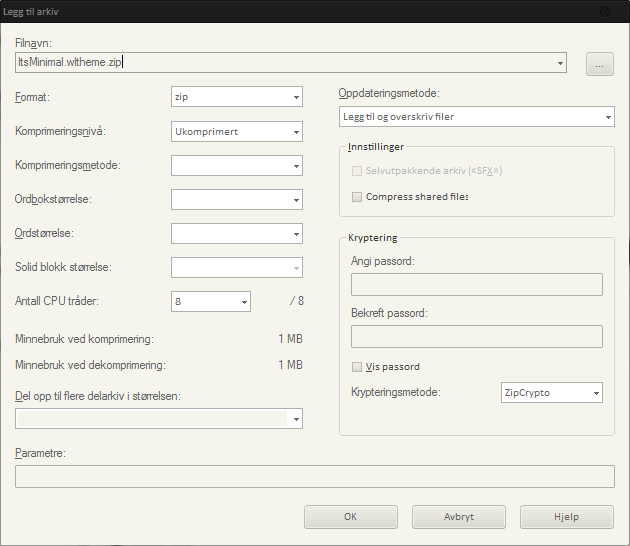Click the Minnebruk ved komprimering 1 MB value

pyautogui.click(x=290, y=339)
